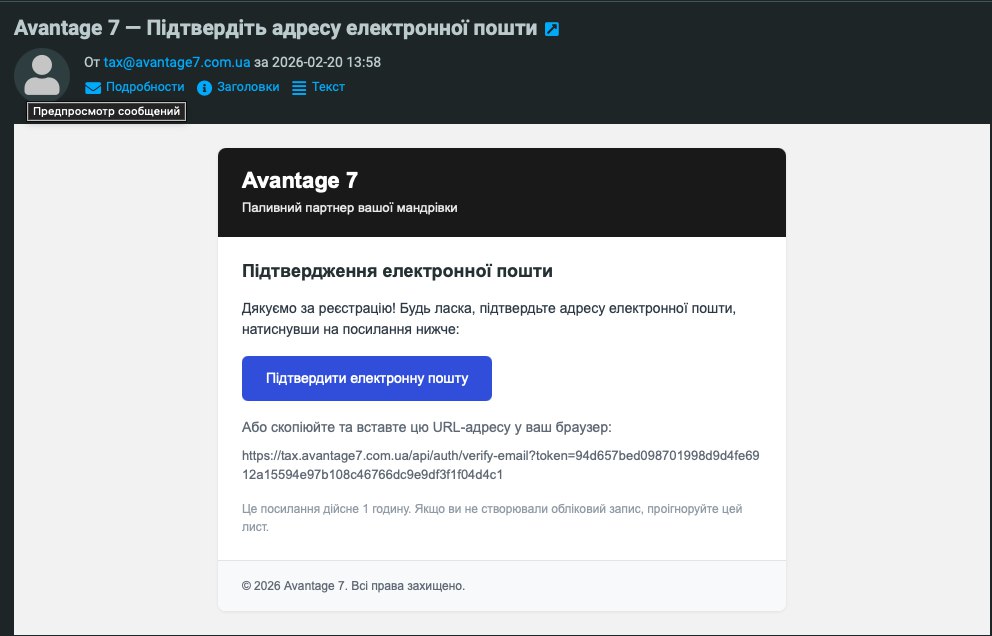Switch to the Текст plain-text view
This screenshot has width=992, height=636.
point(326,86)
